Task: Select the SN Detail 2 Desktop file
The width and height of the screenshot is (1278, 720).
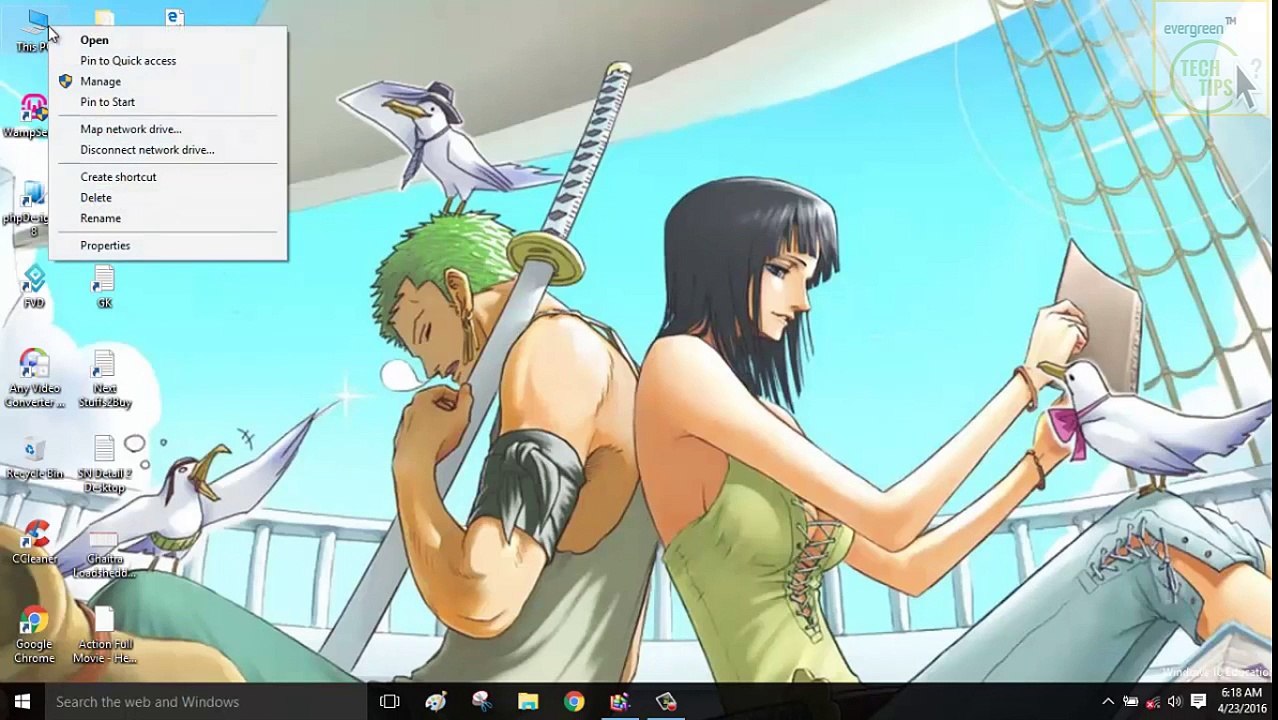Action: [x=104, y=465]
